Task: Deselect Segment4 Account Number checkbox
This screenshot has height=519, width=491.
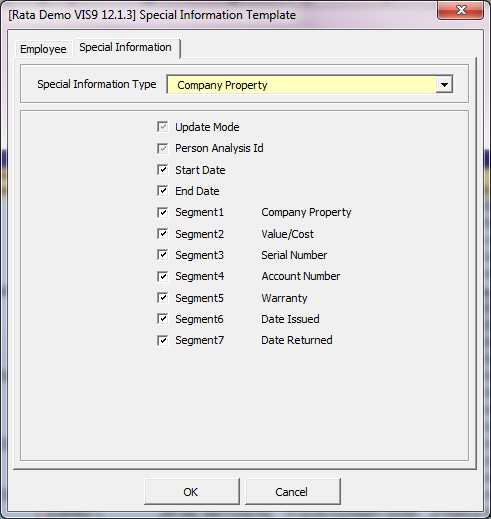Action: point(162,276)
